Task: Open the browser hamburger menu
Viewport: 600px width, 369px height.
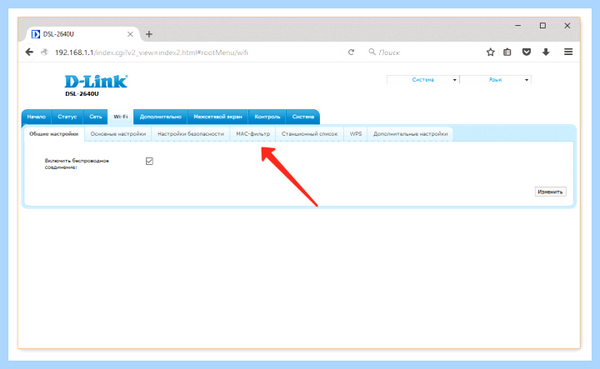Action: point(568,52)
